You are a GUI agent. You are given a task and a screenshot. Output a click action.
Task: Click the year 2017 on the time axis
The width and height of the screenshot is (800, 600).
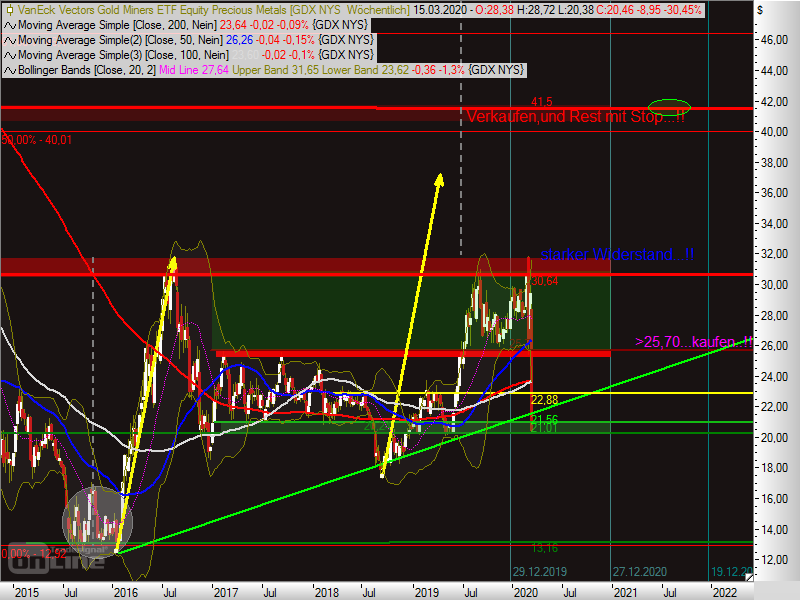point(226,592)
